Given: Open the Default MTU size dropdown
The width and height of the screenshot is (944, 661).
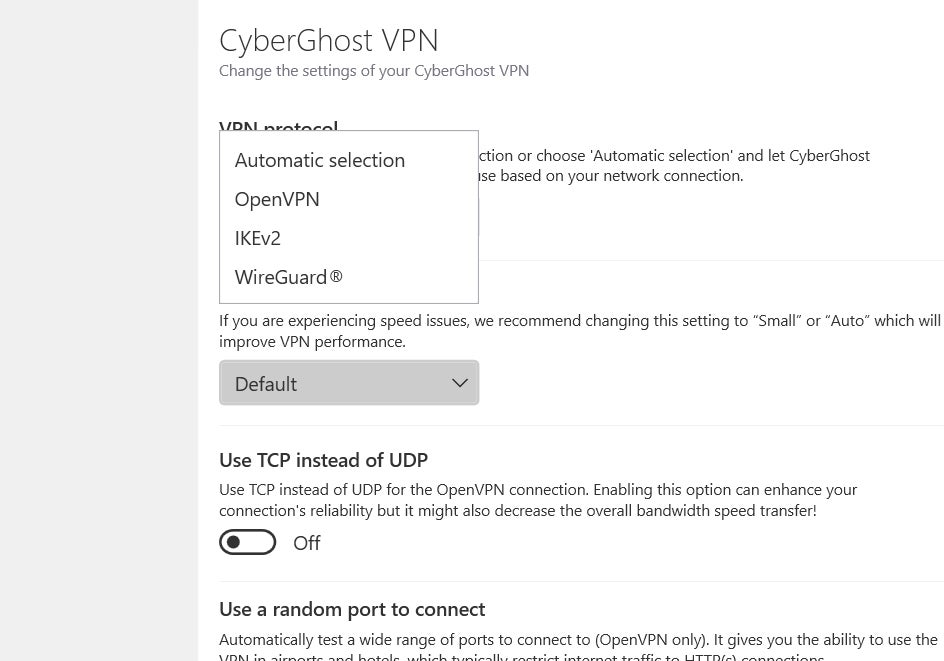Looking at the screenshot, I should click(x=348, y=383).
